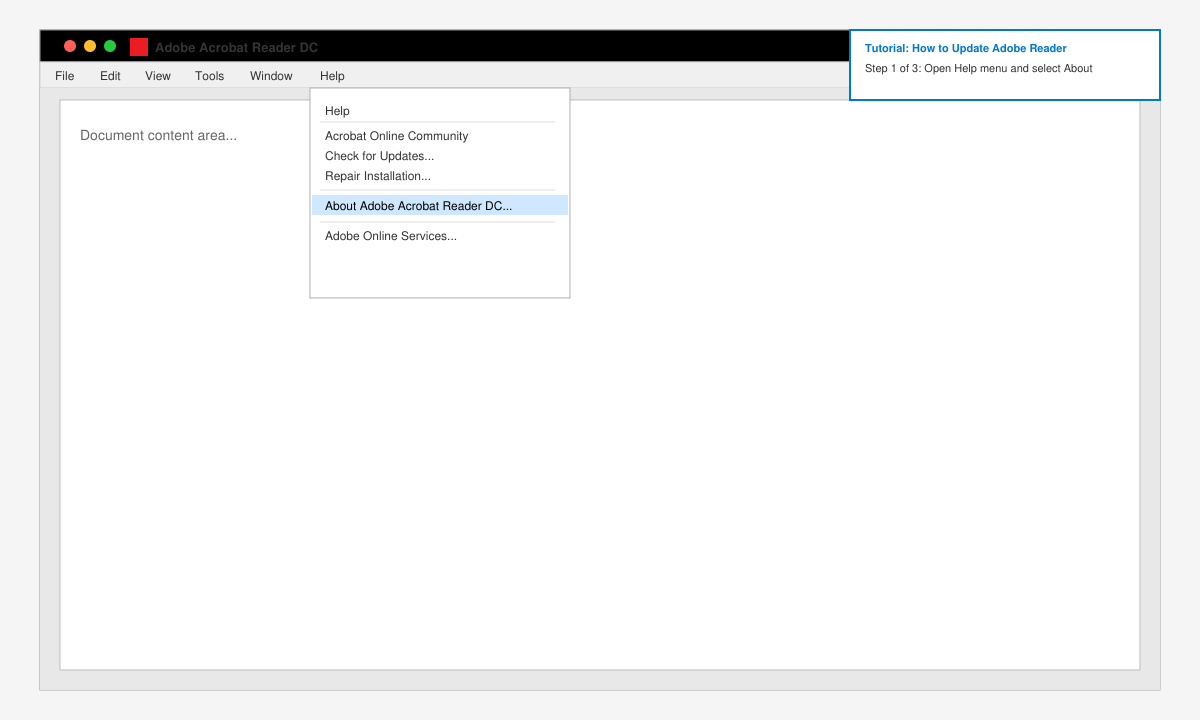
Task: Click the tutorial title How to Update Adobe Reader
Action: pos(966,48)
